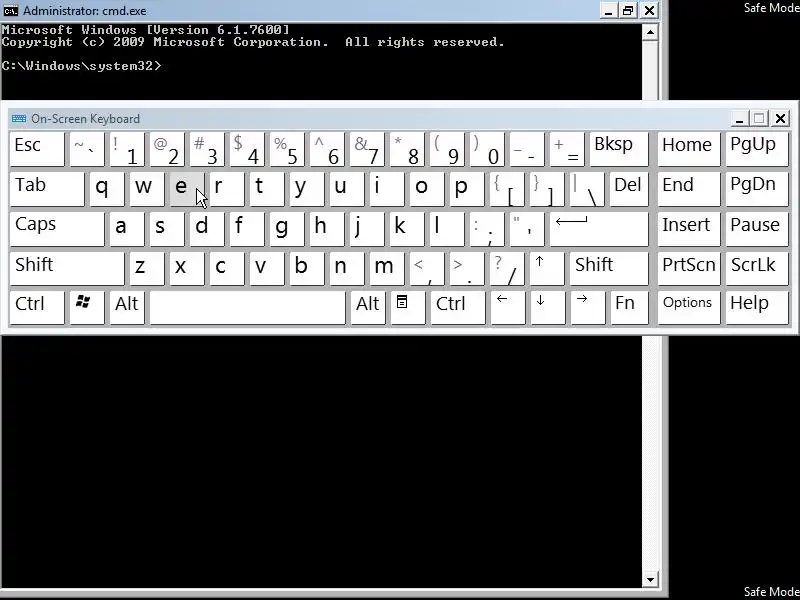Click the letter a key

127,229
